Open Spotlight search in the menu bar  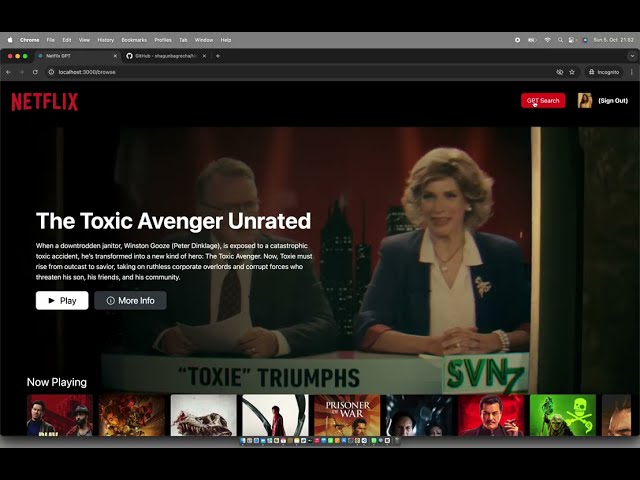[560, 40]
